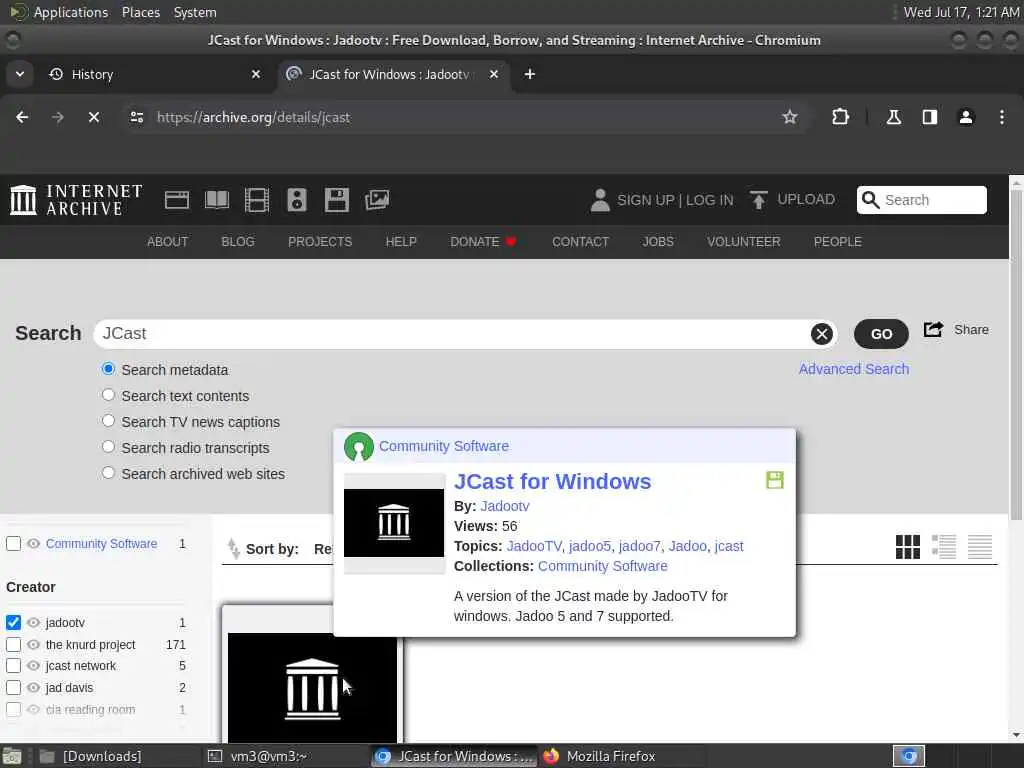Click the JCast result thumbnail in popup
Viewport: 1024px width, 768px height.
394,523
